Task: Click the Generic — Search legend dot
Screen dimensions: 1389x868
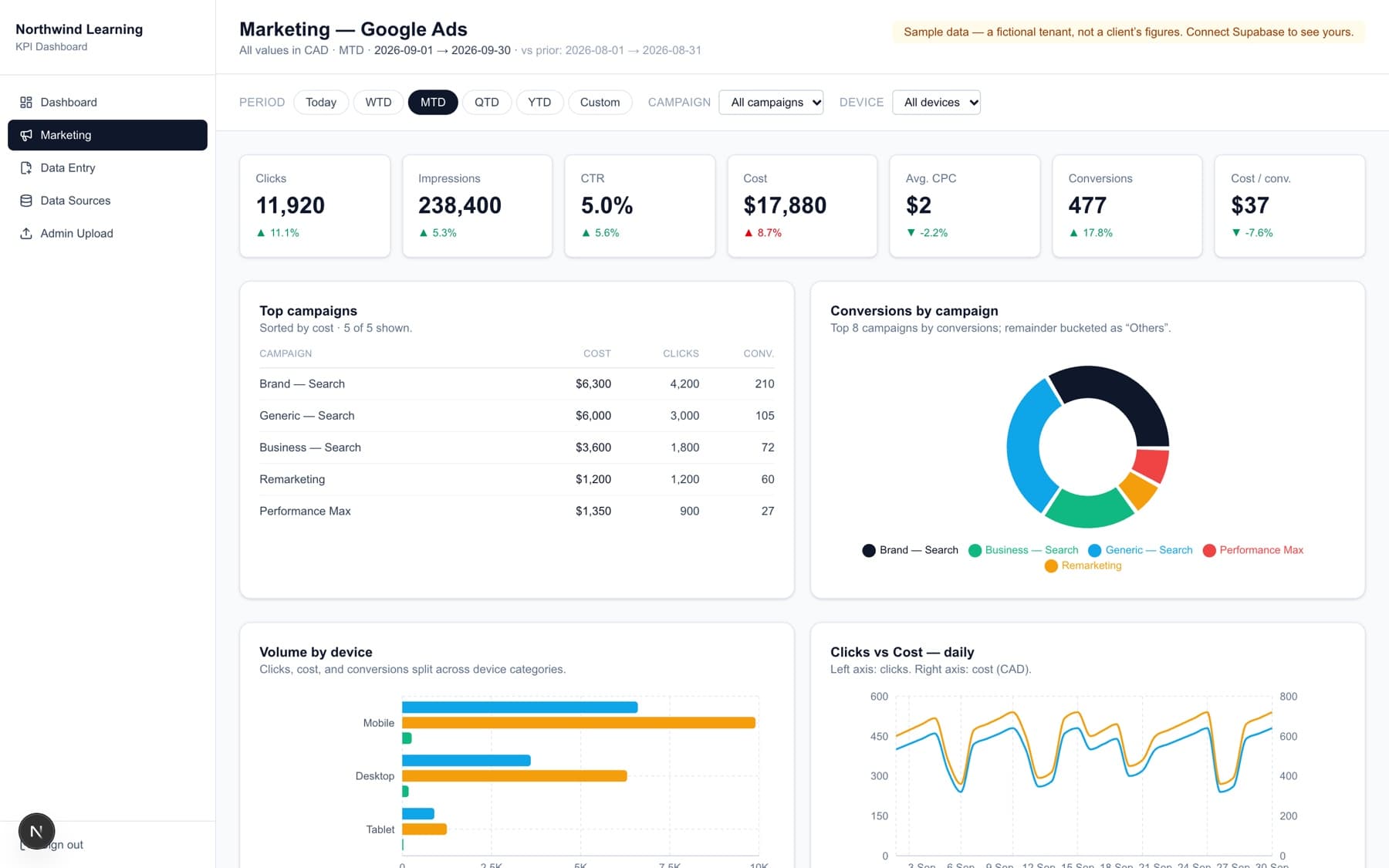Action: coord(1094,550)
